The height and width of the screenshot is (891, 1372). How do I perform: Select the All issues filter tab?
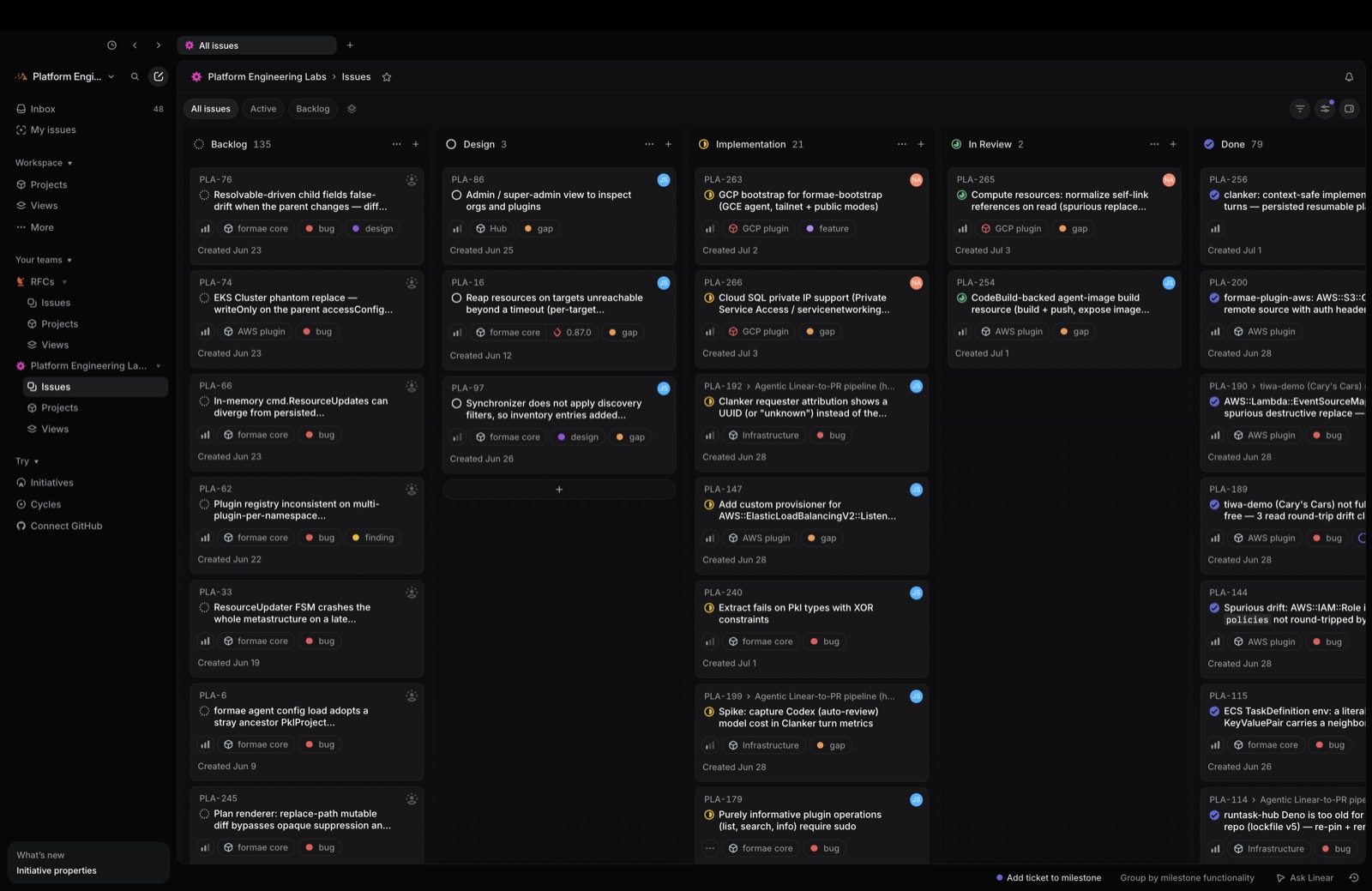[210, 109]
